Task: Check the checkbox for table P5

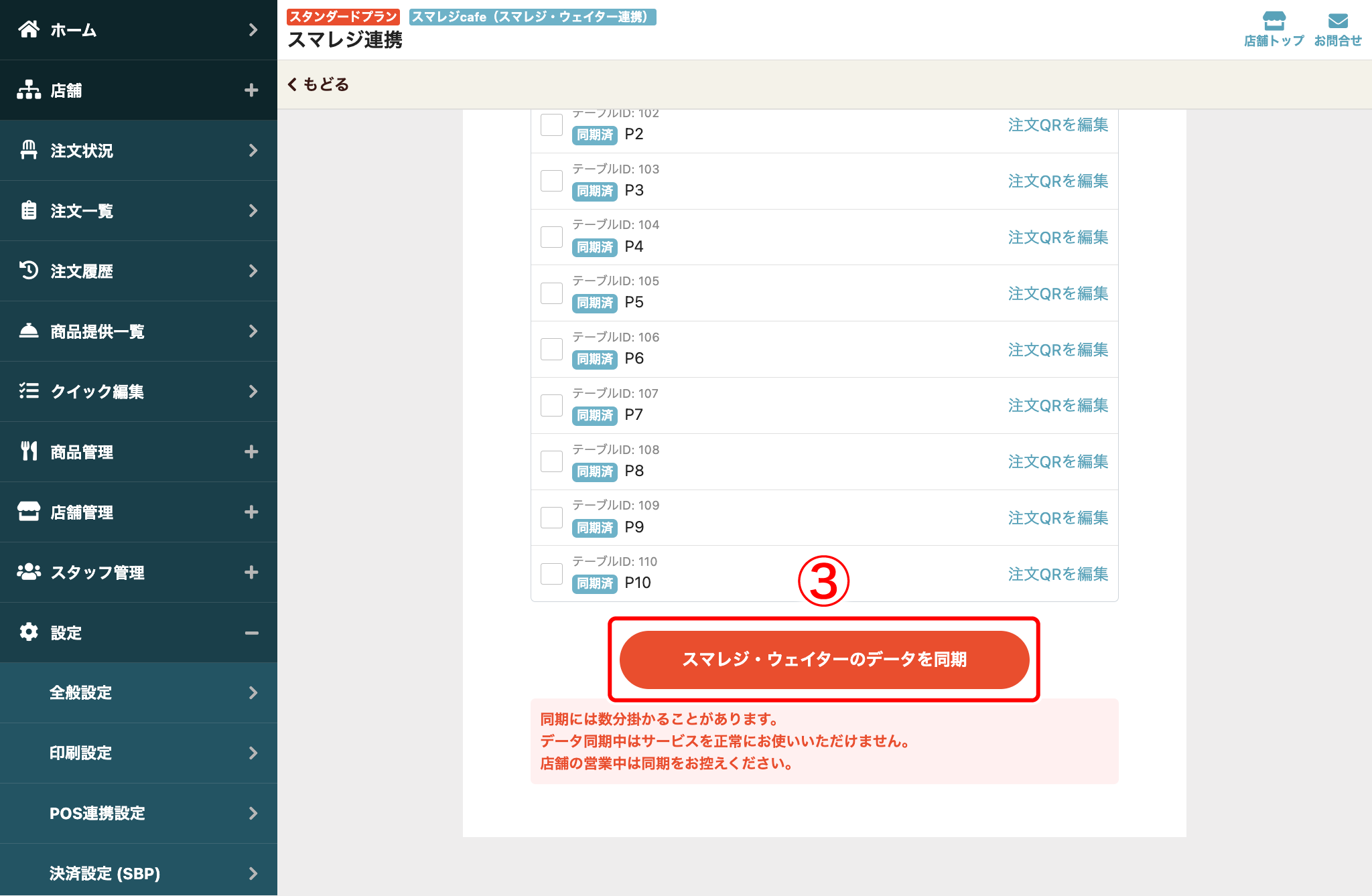Action: tap(551, 293)
